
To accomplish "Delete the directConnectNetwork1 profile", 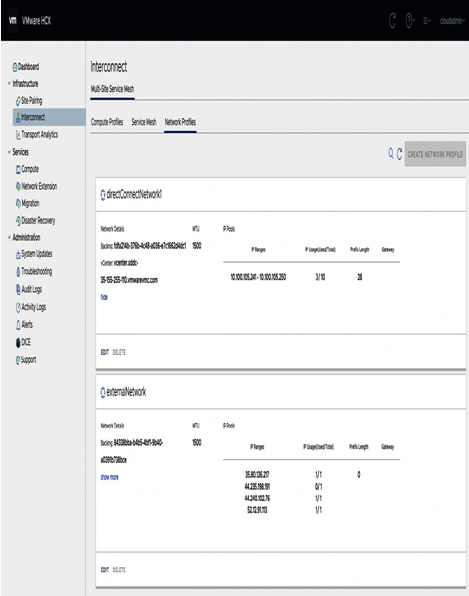I will 119,352.
